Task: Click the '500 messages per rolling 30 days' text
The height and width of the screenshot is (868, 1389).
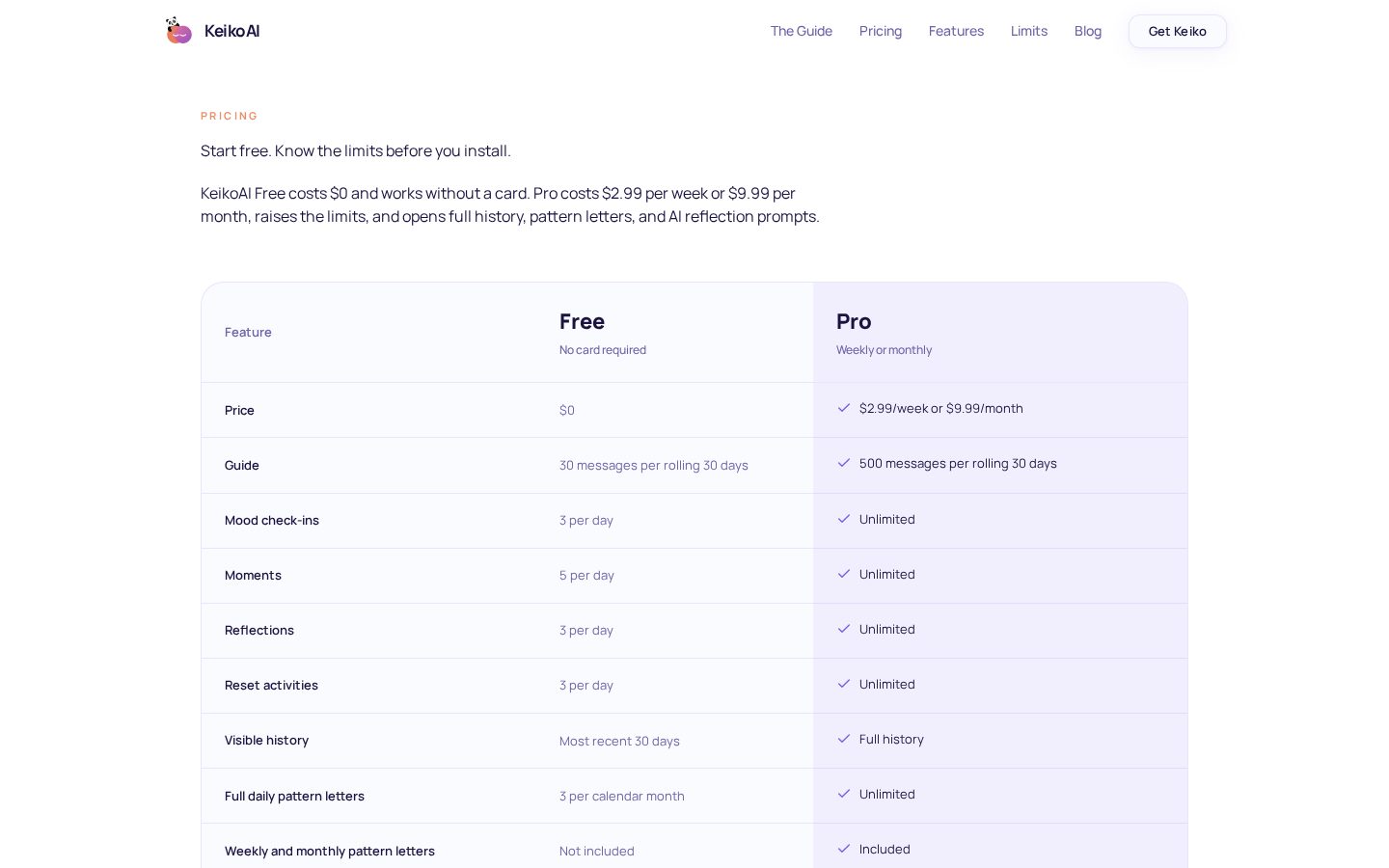Action: tap(958, 463)
